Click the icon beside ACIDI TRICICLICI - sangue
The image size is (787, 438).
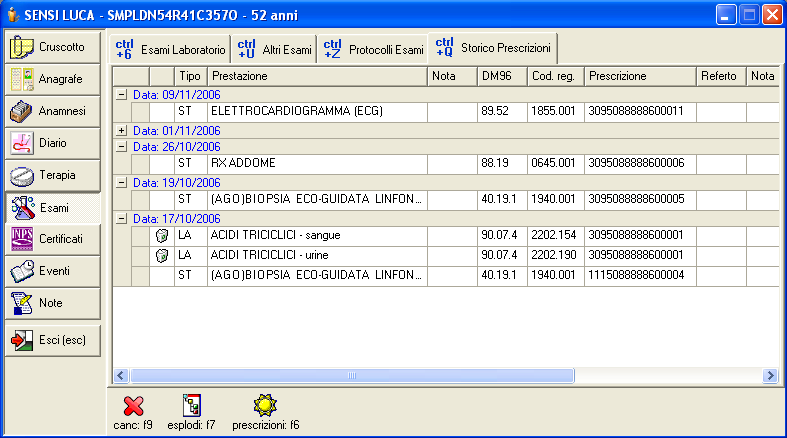[161, 237]
